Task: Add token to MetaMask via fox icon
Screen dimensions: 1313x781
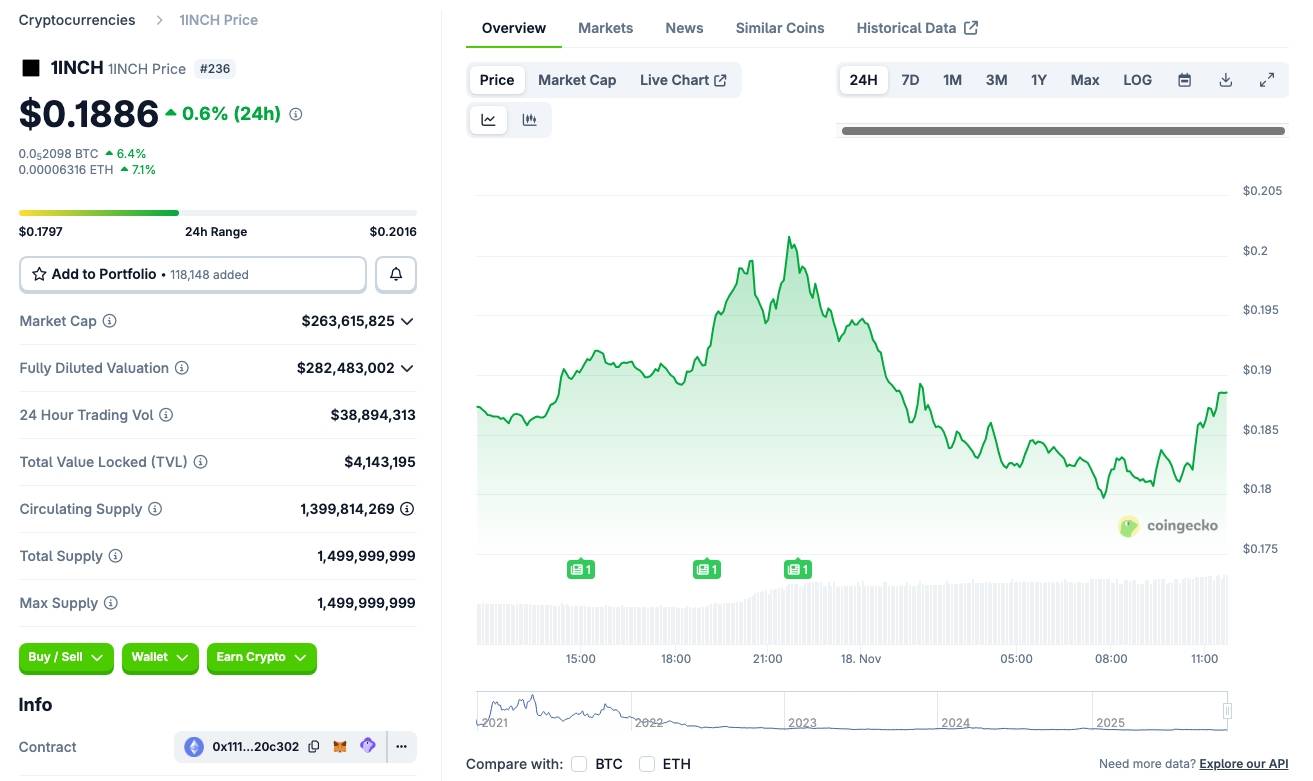Action: pos(340,747)
